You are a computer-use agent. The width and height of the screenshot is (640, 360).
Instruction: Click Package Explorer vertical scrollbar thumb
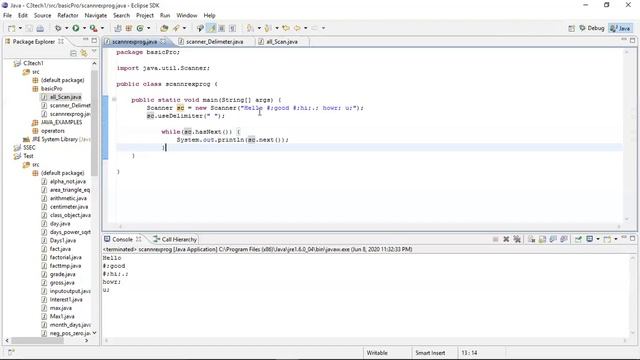(94, 122)
